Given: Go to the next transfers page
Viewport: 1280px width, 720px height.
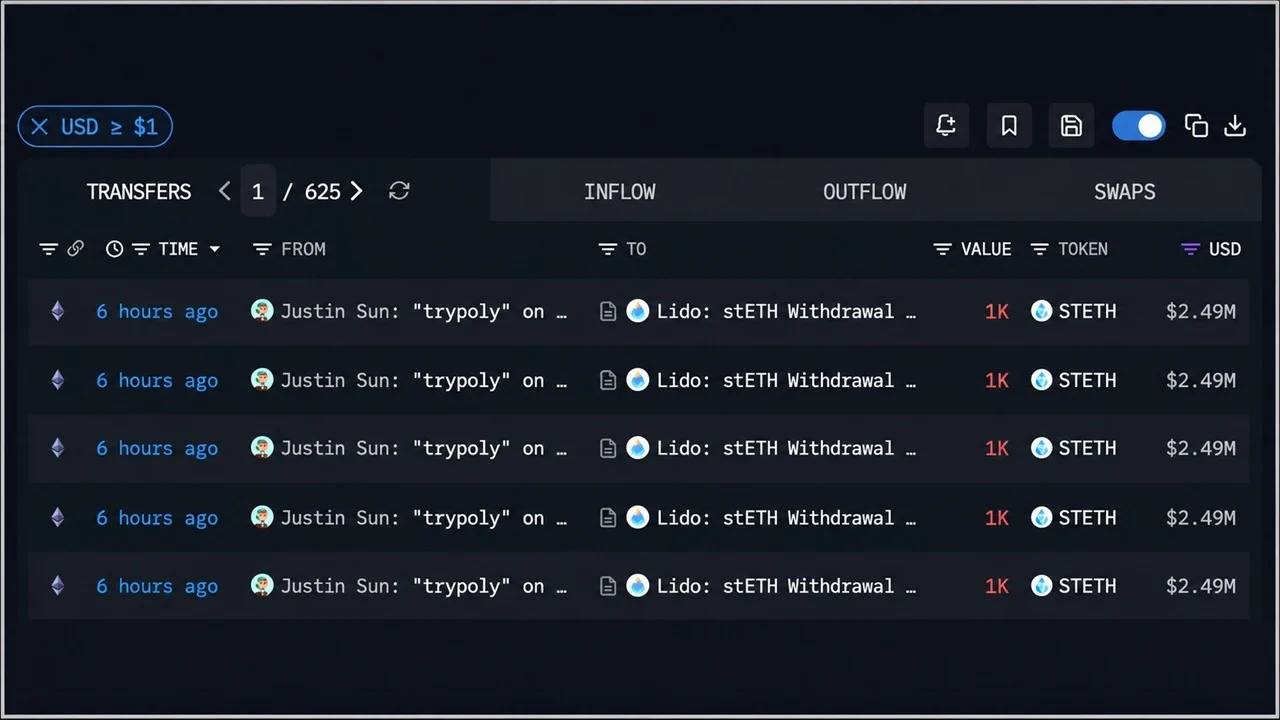Looking at the screenshot, I should coord(356,191).
